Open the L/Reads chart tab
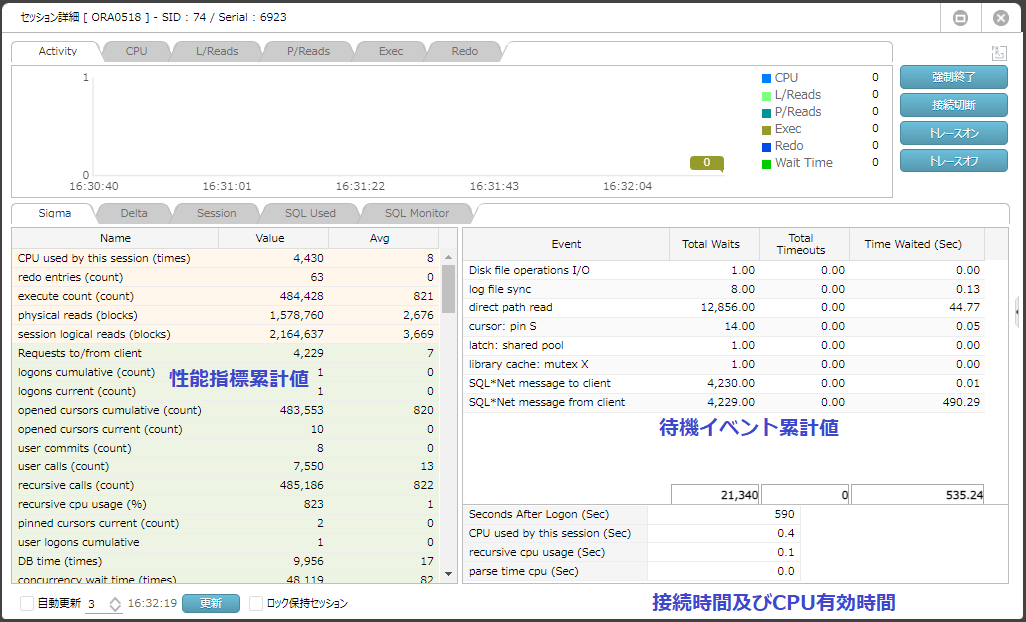This screenshot has height=622, width=1026. coord(217,51)
